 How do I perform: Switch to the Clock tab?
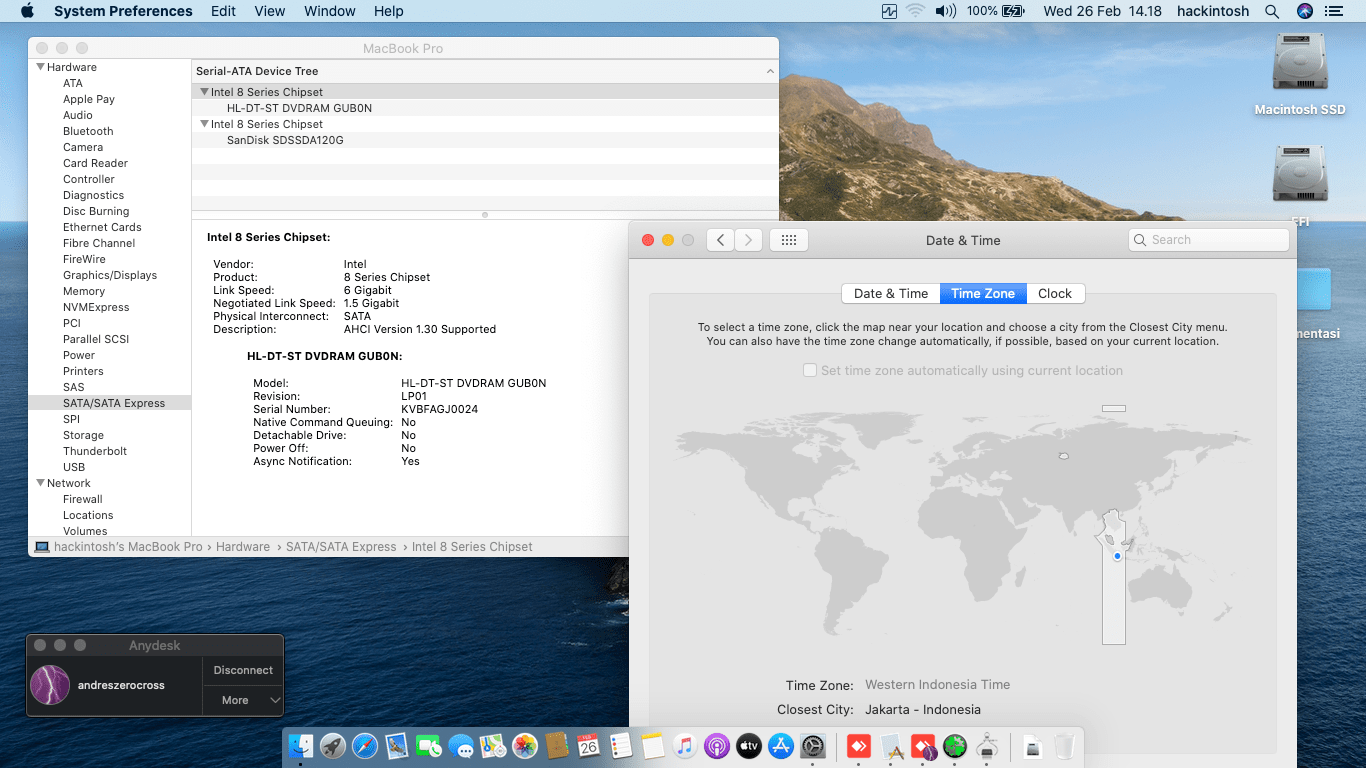(1055, 293)
